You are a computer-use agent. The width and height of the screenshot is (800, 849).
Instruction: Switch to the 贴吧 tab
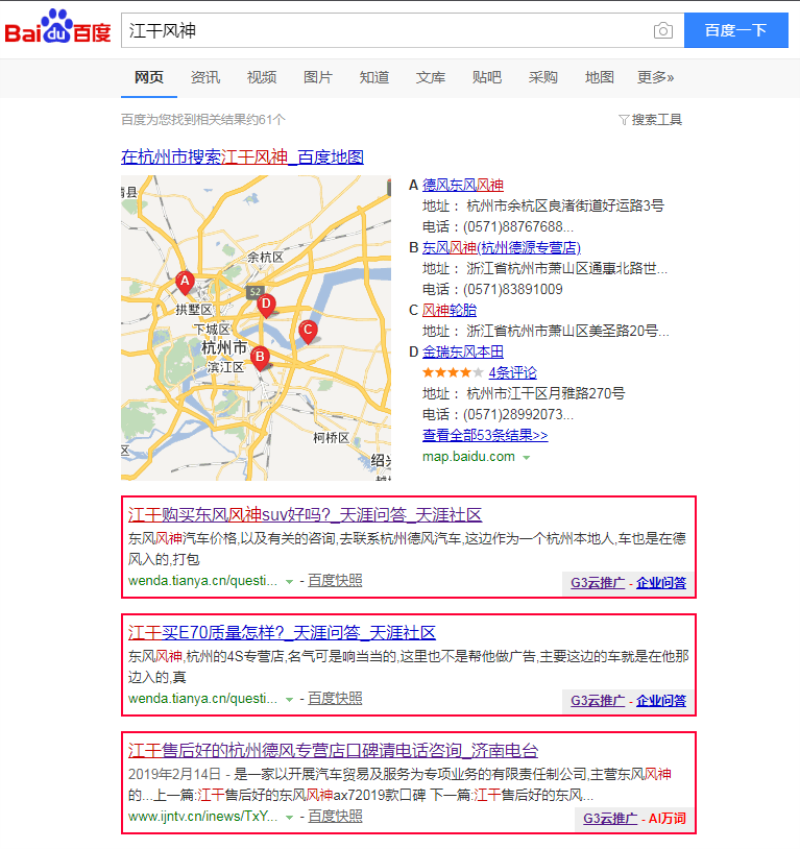(x=487, y=77)
